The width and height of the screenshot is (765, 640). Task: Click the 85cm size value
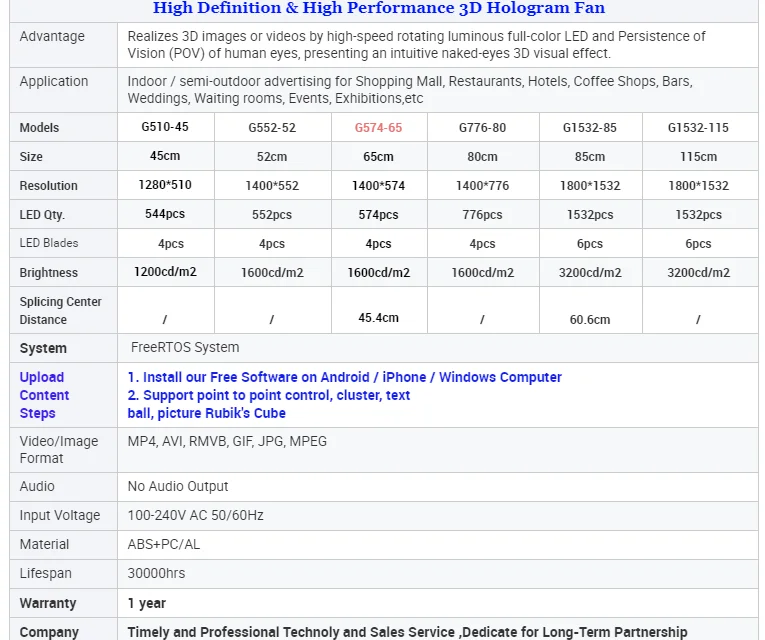tap(589, 157)
